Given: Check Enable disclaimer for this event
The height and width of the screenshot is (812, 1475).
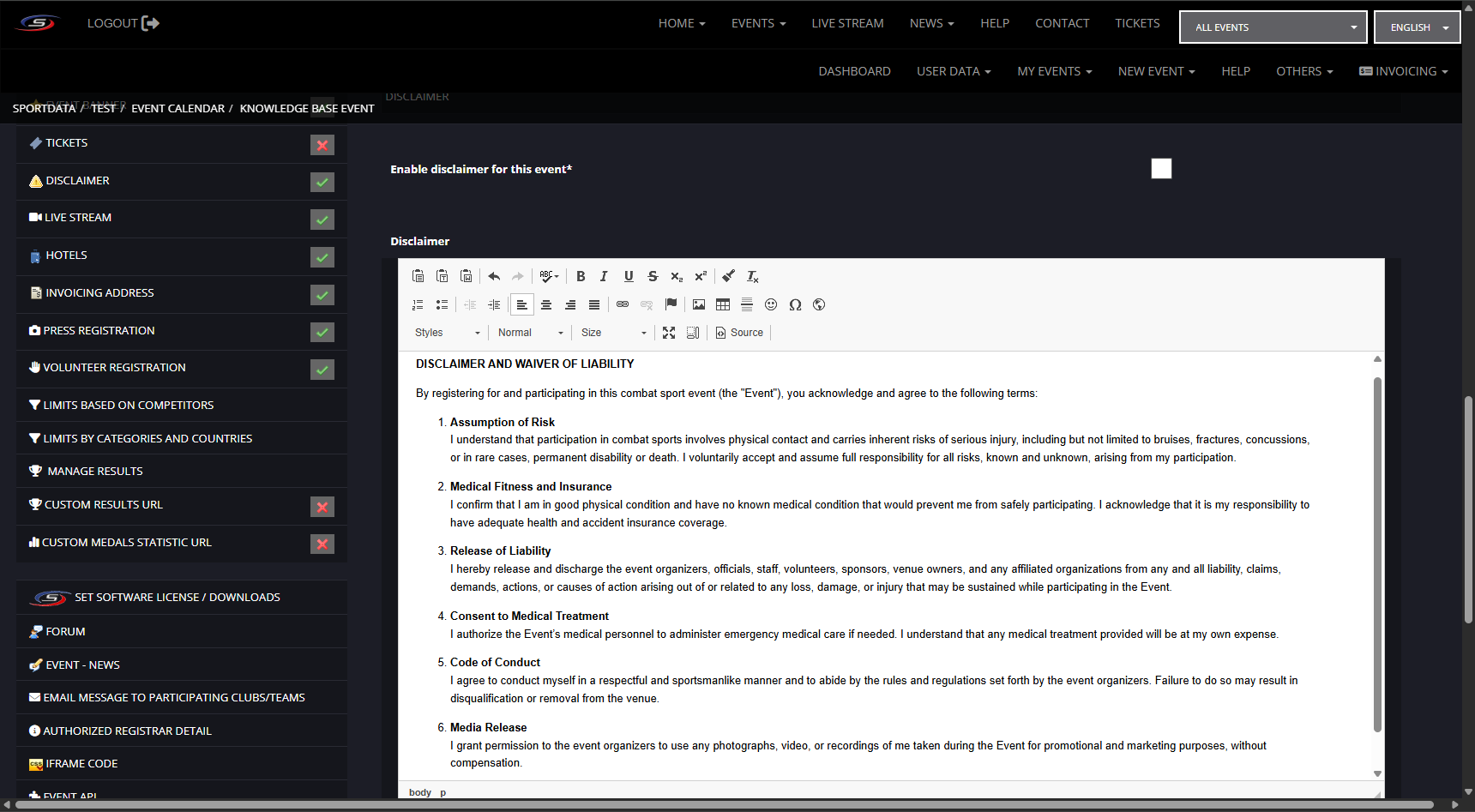Looking at the screenshot, I should click(x=1161, y=169).
